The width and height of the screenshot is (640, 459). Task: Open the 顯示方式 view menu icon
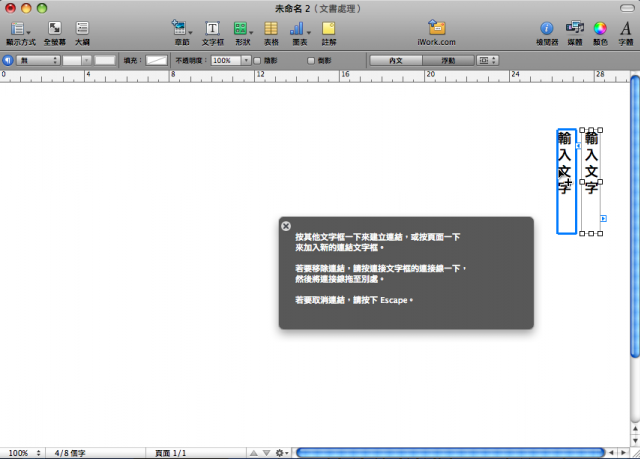pyautogui.click(x=18, y=29)
